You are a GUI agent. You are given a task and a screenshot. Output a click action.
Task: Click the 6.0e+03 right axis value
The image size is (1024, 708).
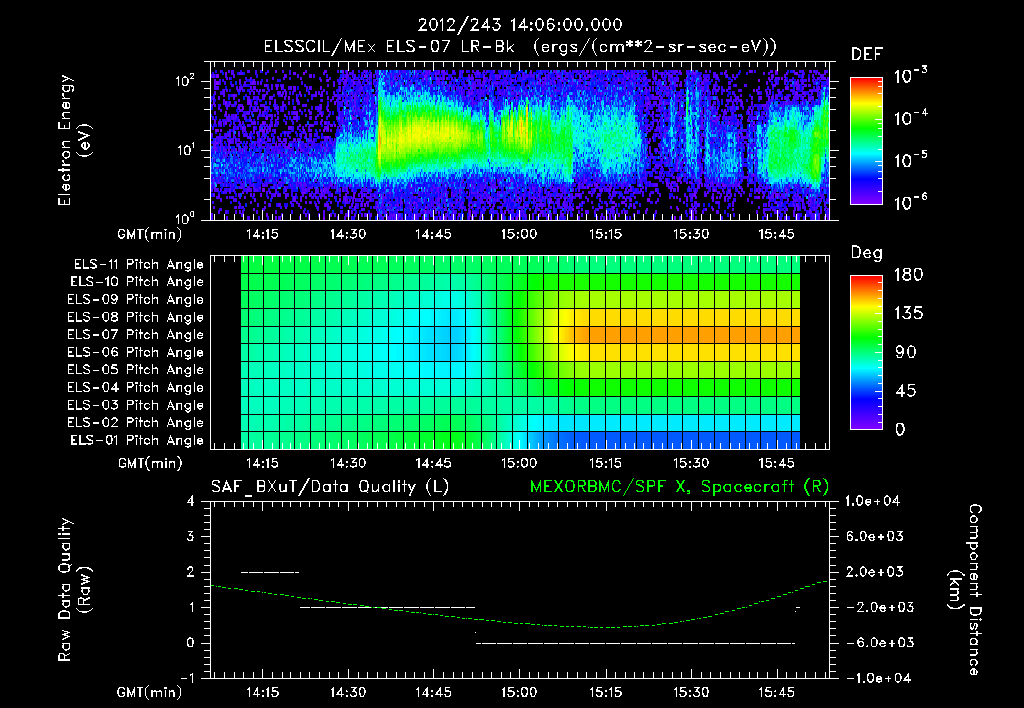tap(874, 536)
